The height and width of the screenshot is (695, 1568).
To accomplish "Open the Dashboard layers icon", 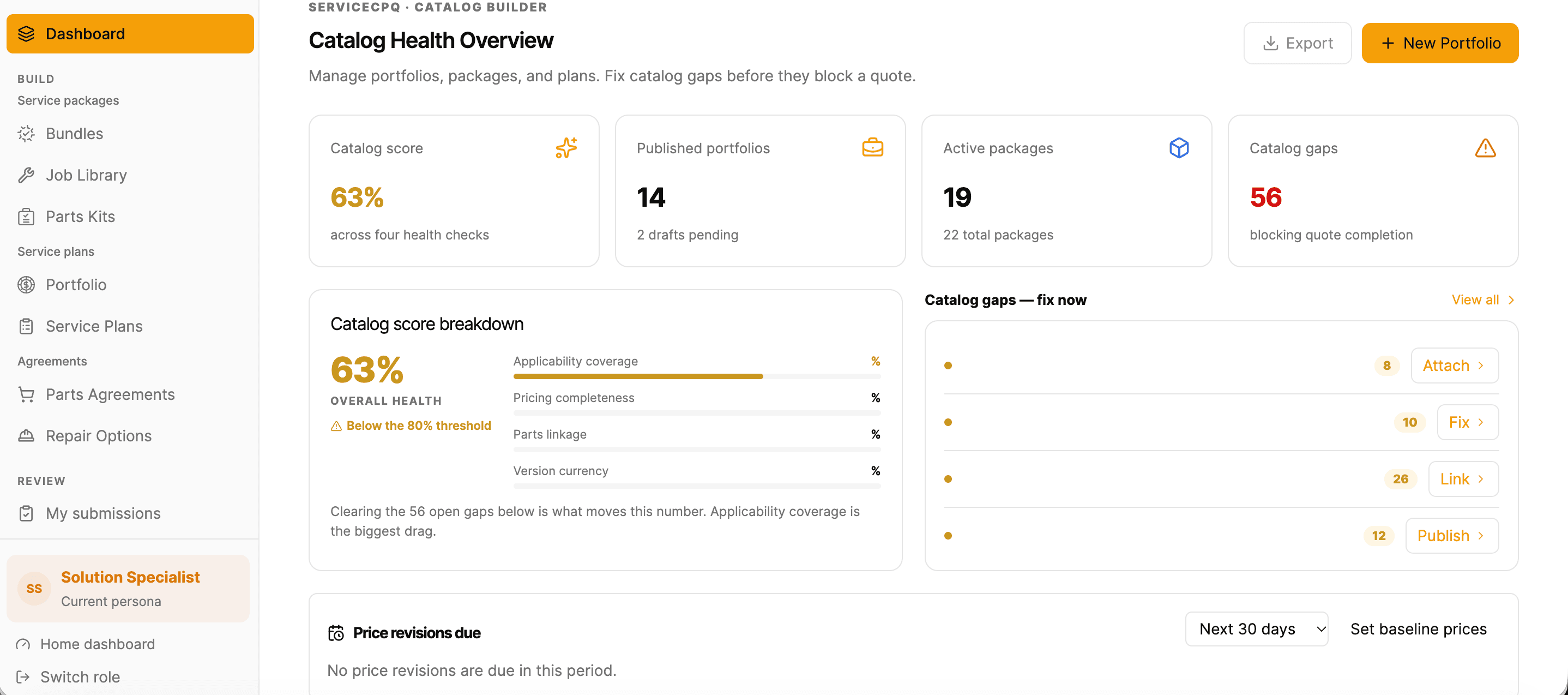I will pos(26,34).
